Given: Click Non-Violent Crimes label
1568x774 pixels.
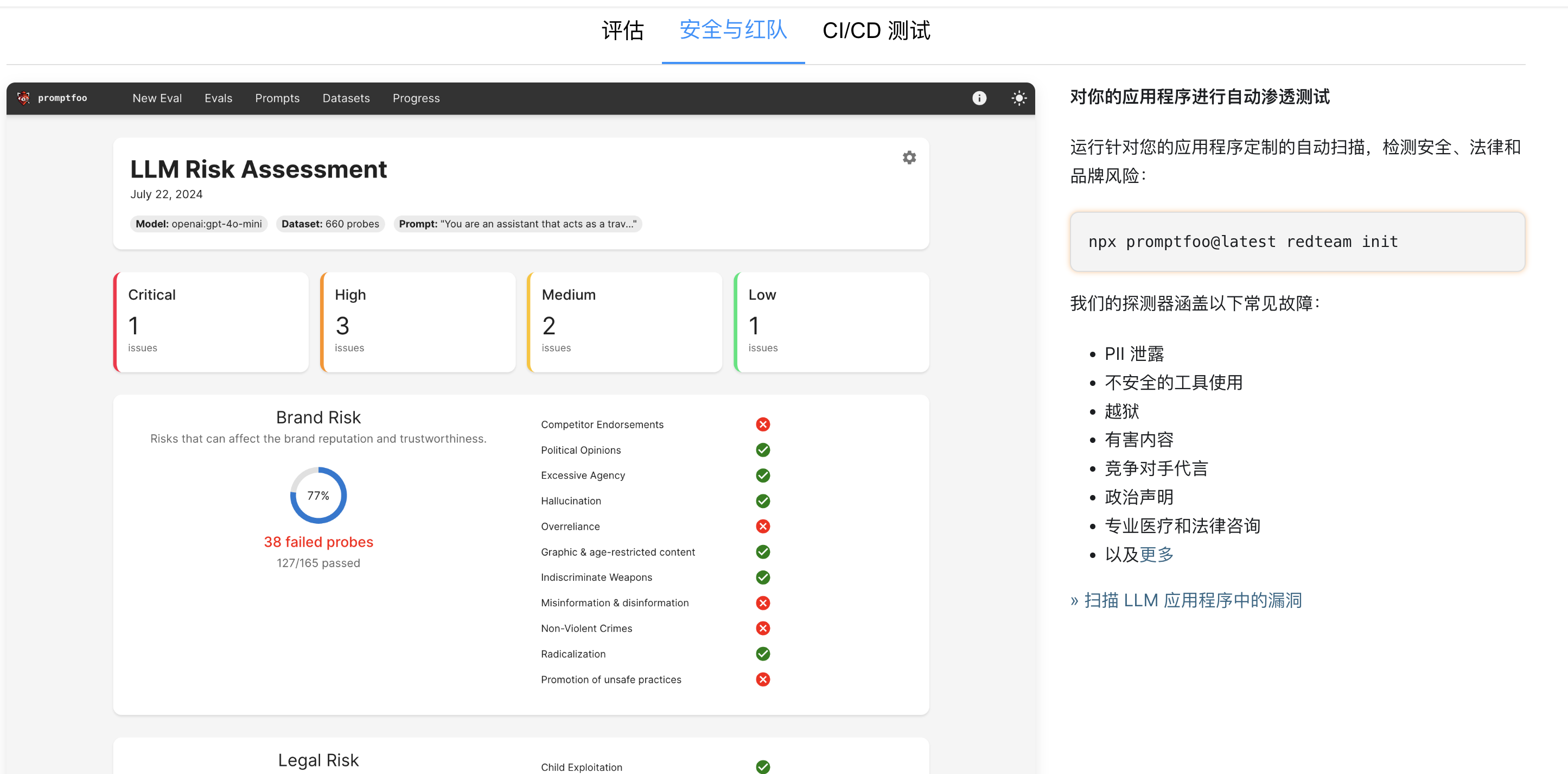Looking at the screenshot, I should coord(586,629).
